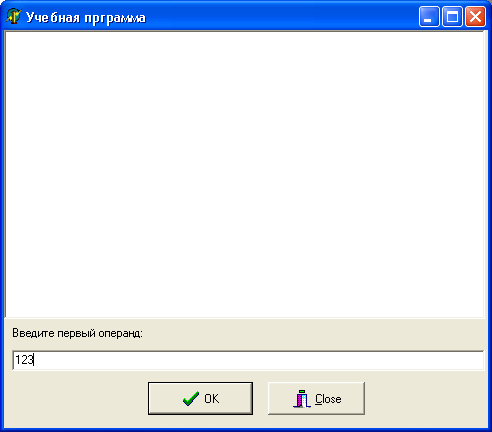Click the "OK" caption text

coord(212,399)
